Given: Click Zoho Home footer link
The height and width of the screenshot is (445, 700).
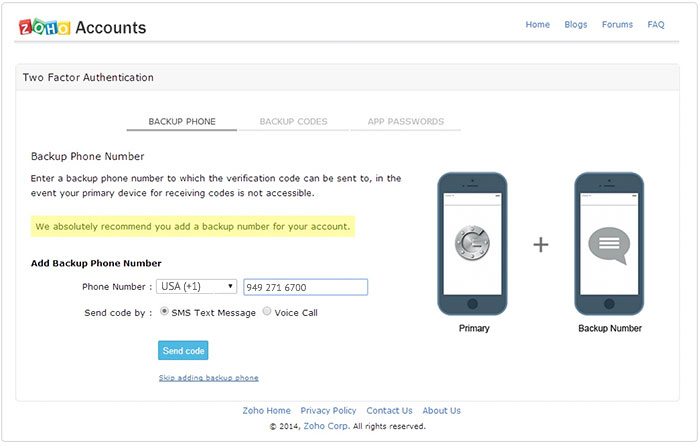Looking at the screenshot, I should coord(266,410).
